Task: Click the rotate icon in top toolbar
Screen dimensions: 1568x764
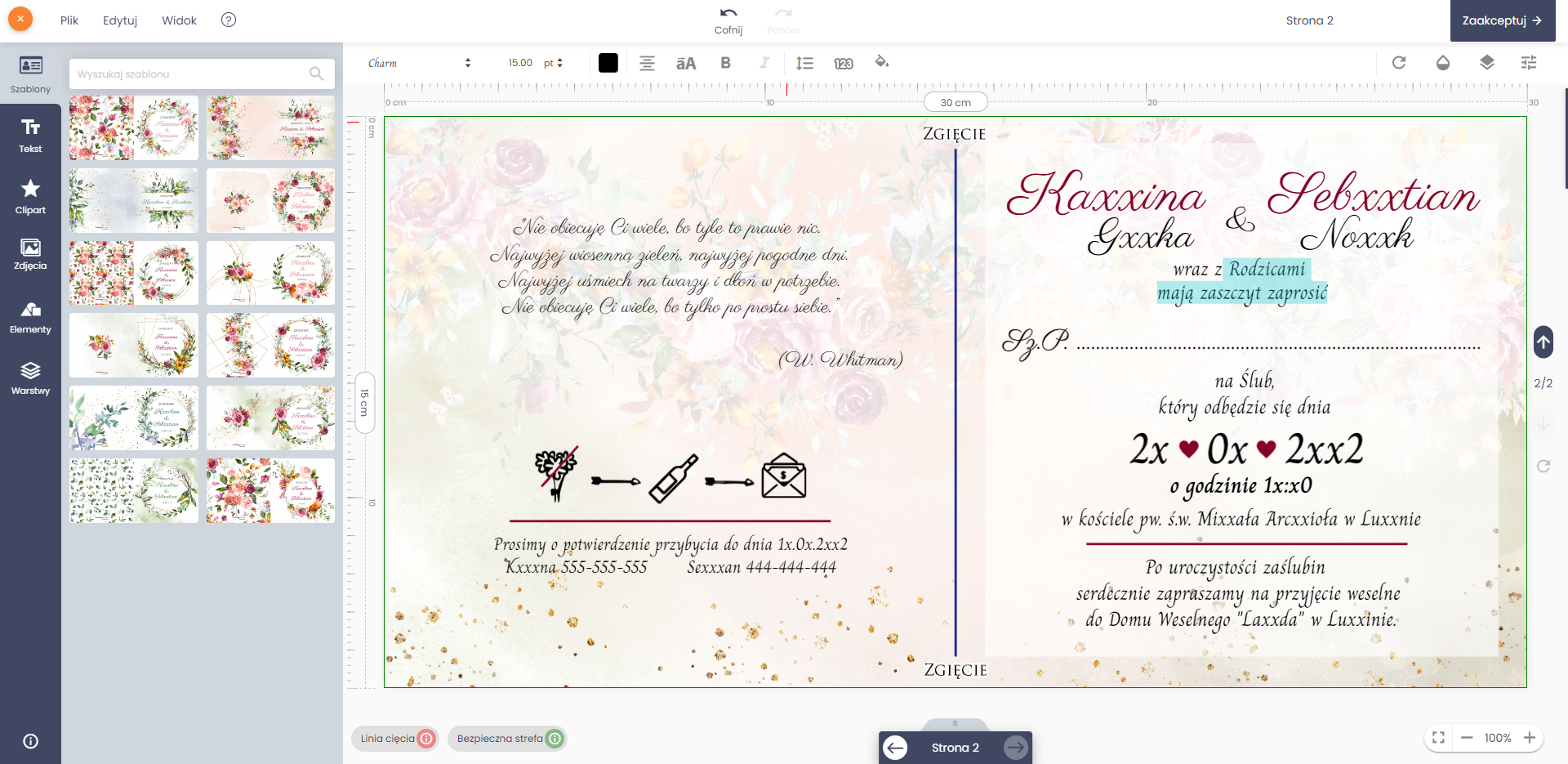Action: [1399, 62]
